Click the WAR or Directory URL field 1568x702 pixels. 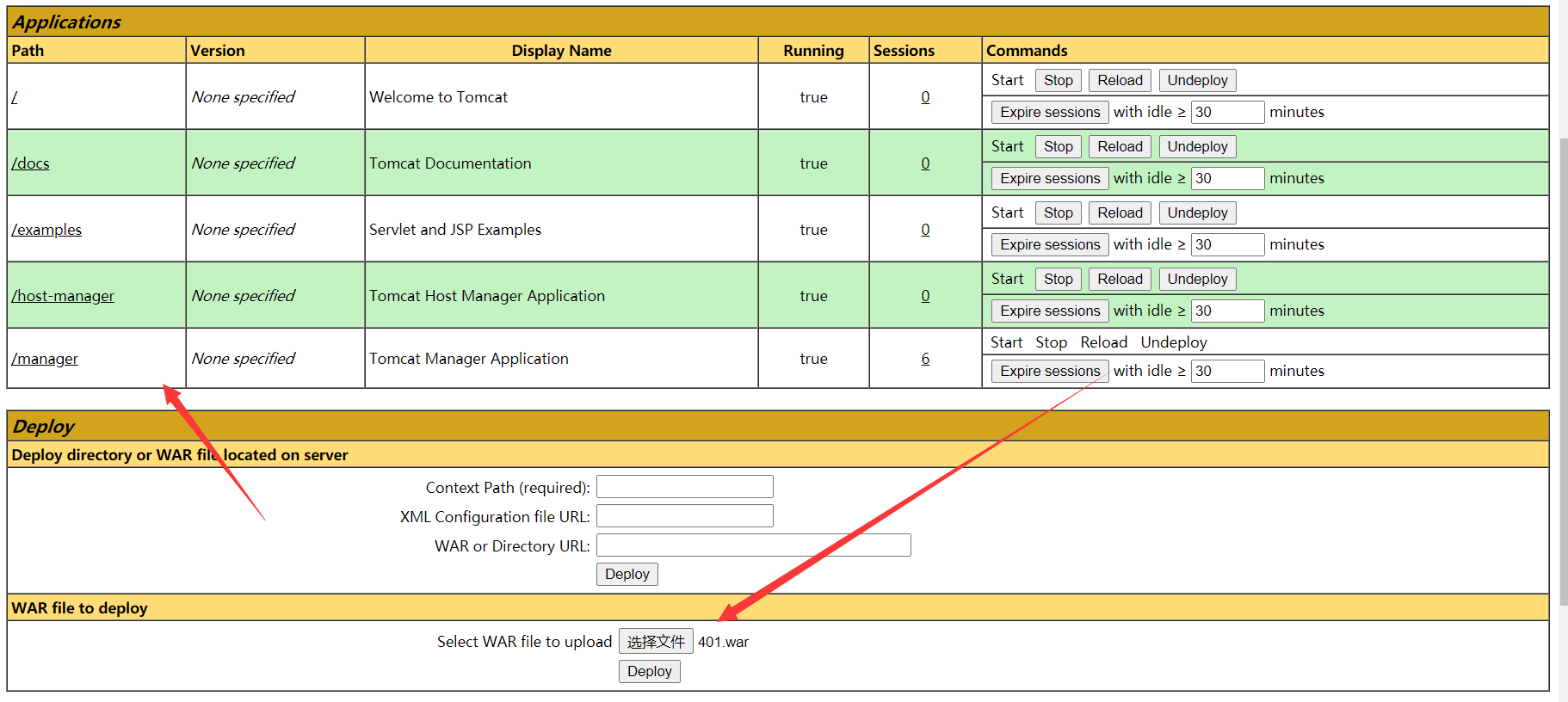[754, 545]
